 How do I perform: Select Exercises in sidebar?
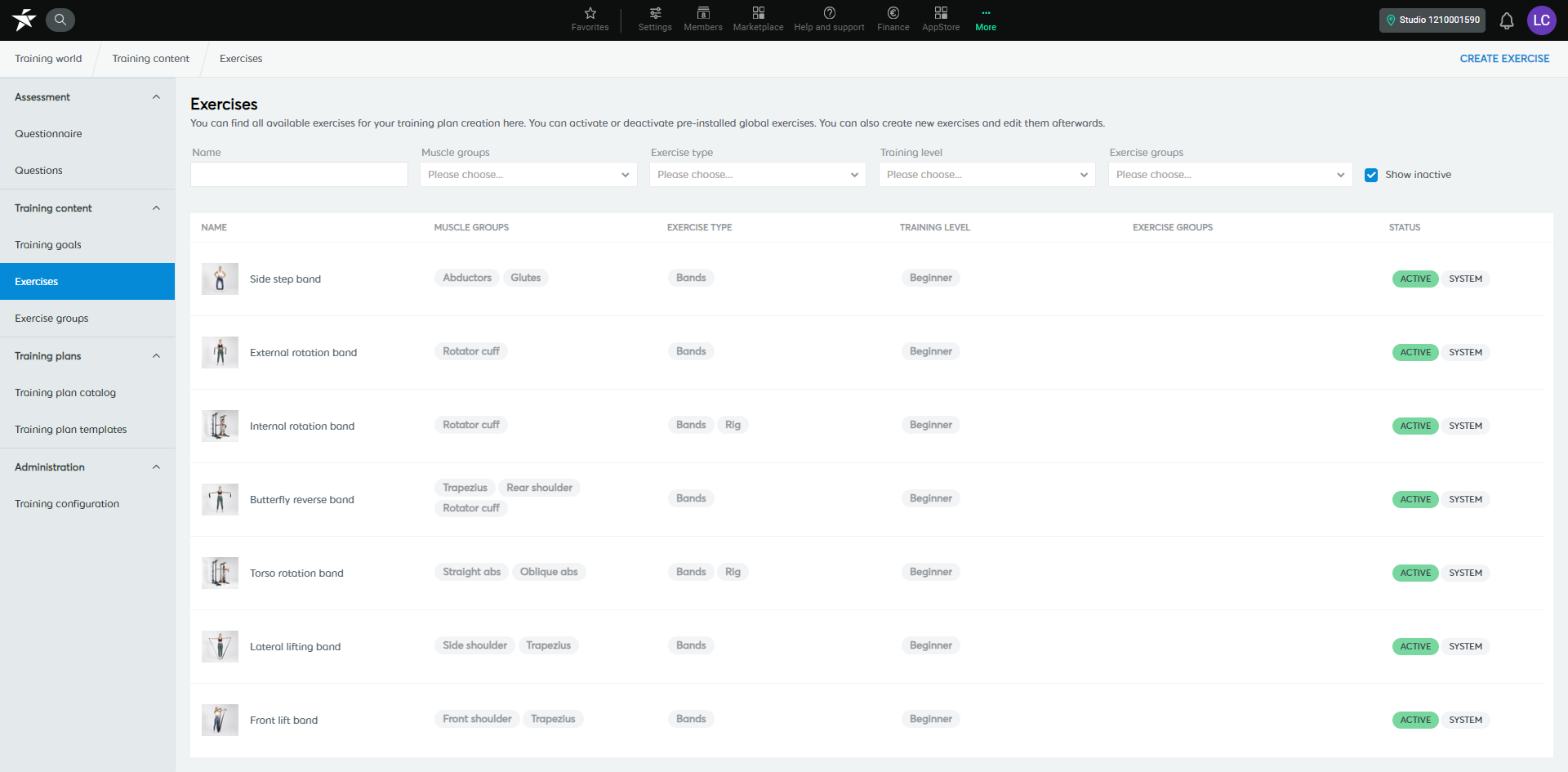pyautogui.click(x=87, y=282)
